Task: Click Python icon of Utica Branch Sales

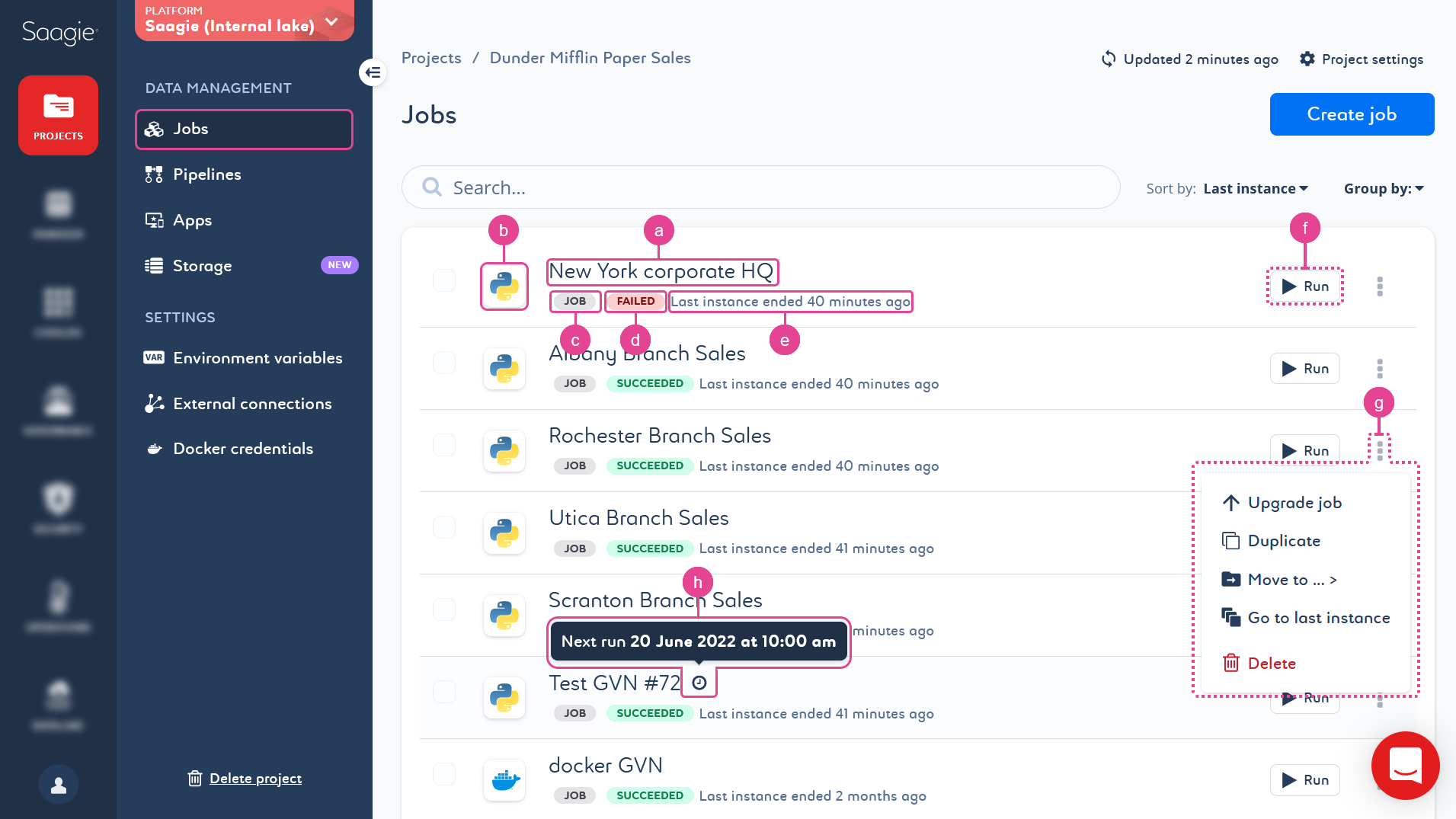Action: (x=504, y=533)
